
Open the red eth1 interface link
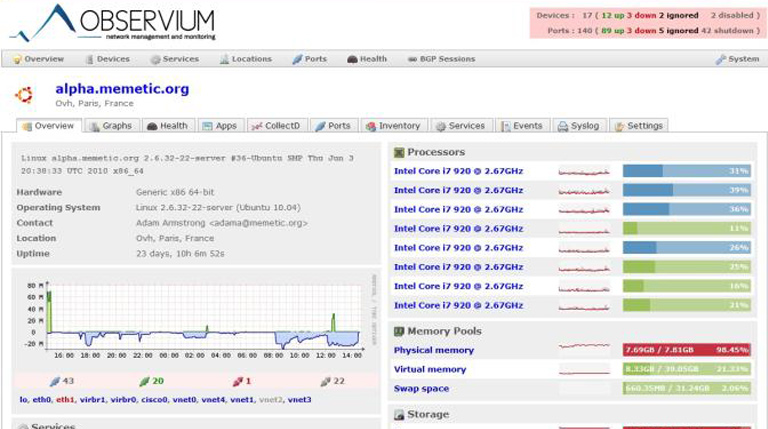pos(65,400)
